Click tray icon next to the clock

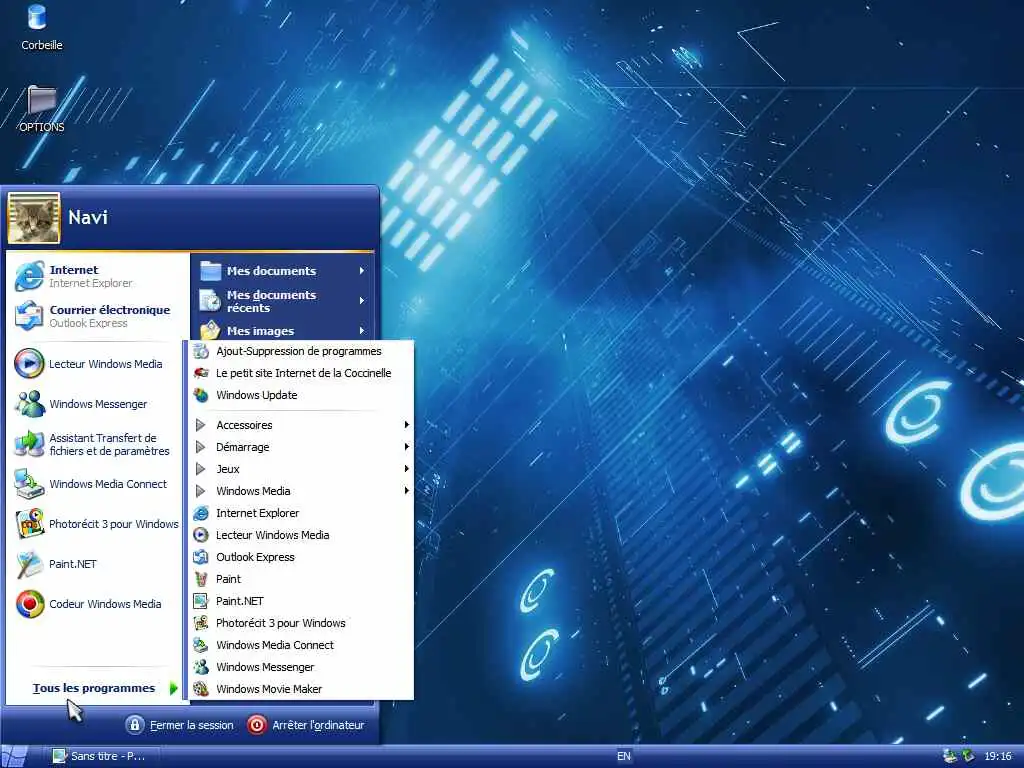(968, 756)
